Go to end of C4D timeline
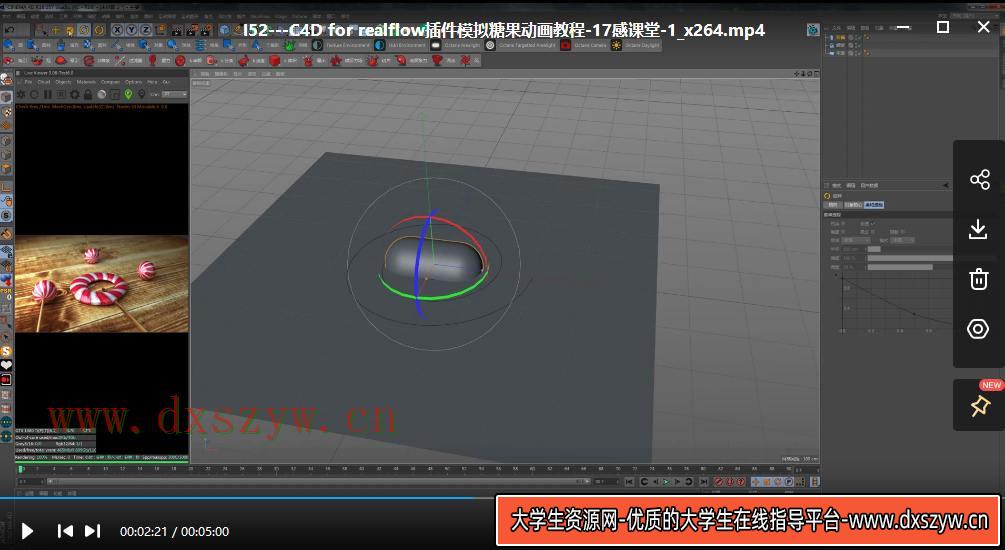 [x=704, y=481]
